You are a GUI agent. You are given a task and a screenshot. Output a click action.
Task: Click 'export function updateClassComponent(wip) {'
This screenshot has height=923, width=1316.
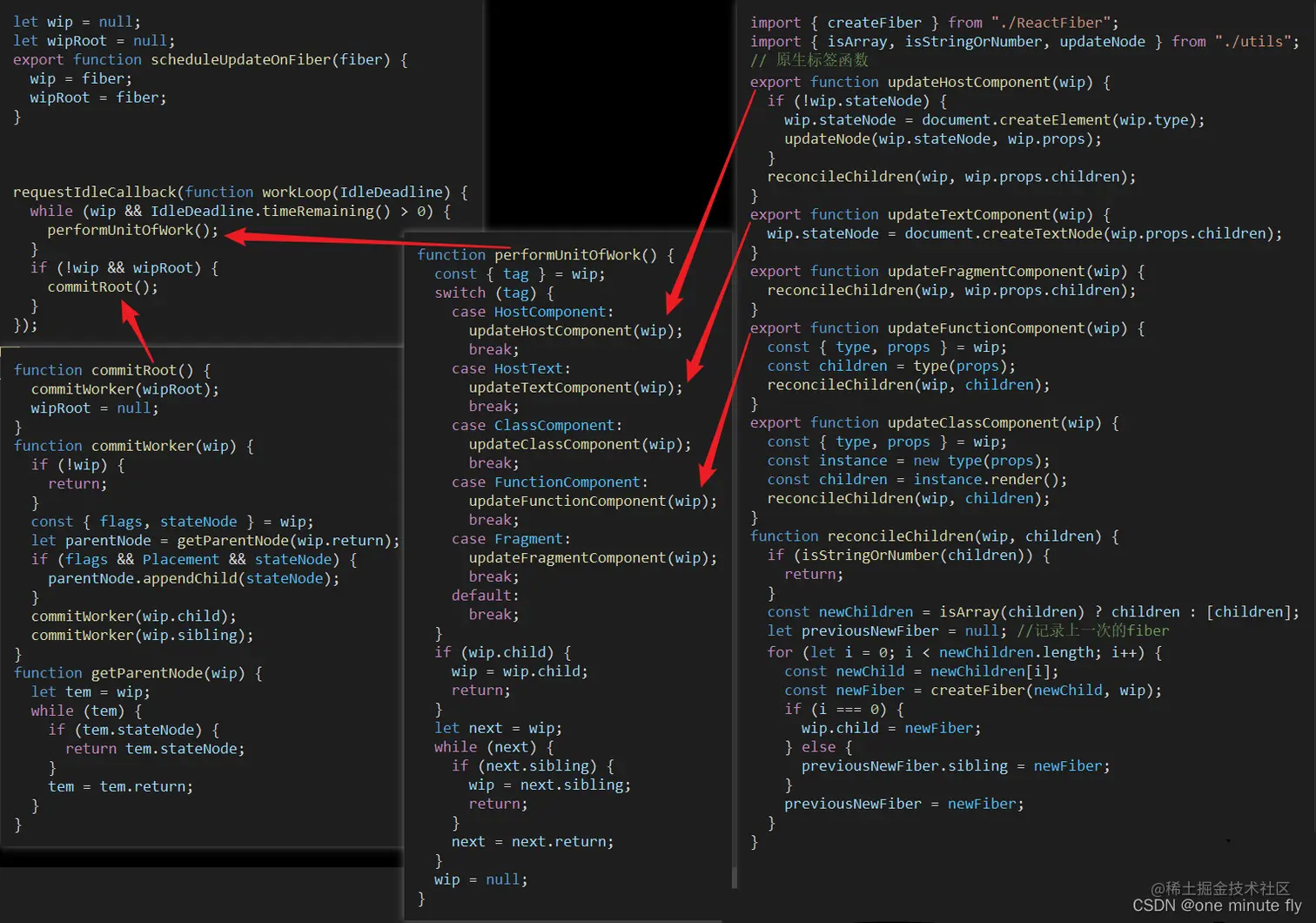pos(935,423)
